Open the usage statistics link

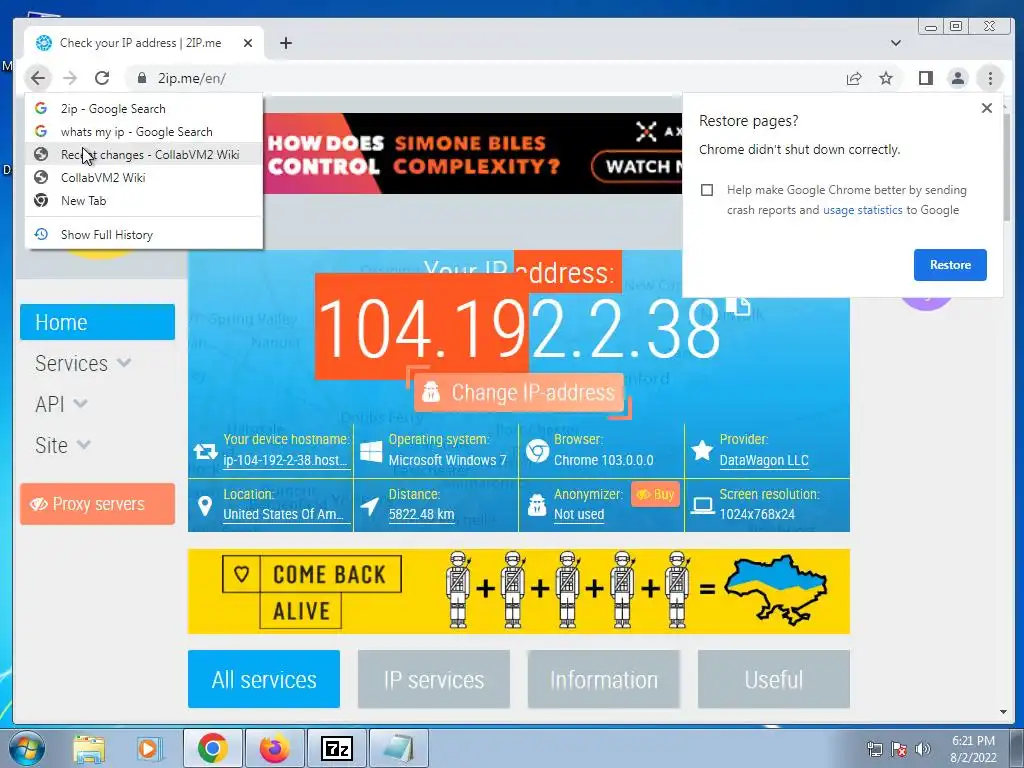862,210
